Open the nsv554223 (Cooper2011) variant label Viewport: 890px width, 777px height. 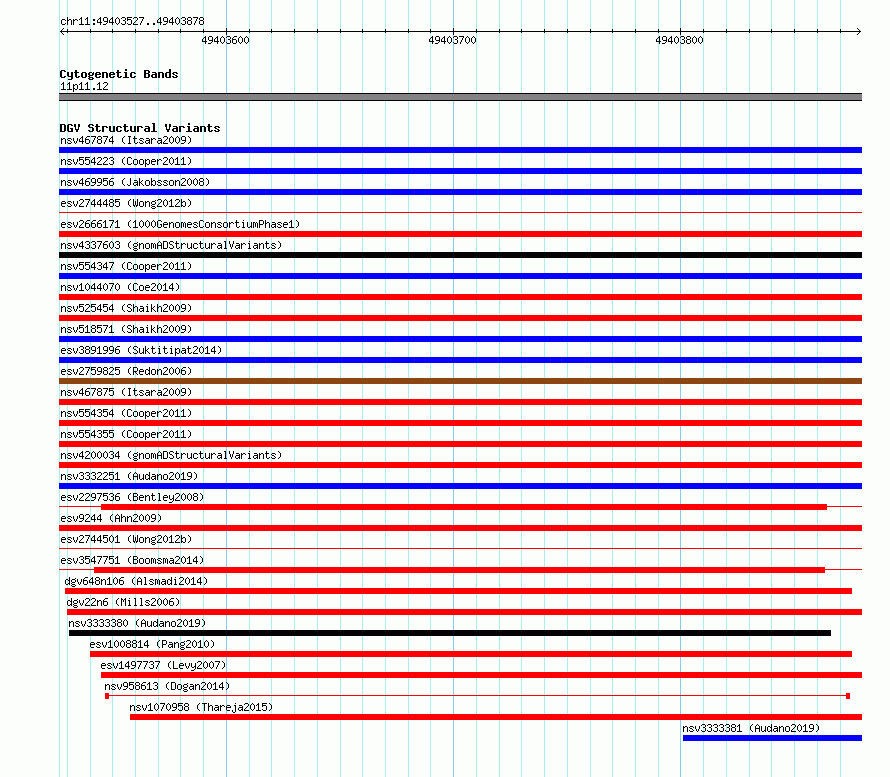(126, 161)
